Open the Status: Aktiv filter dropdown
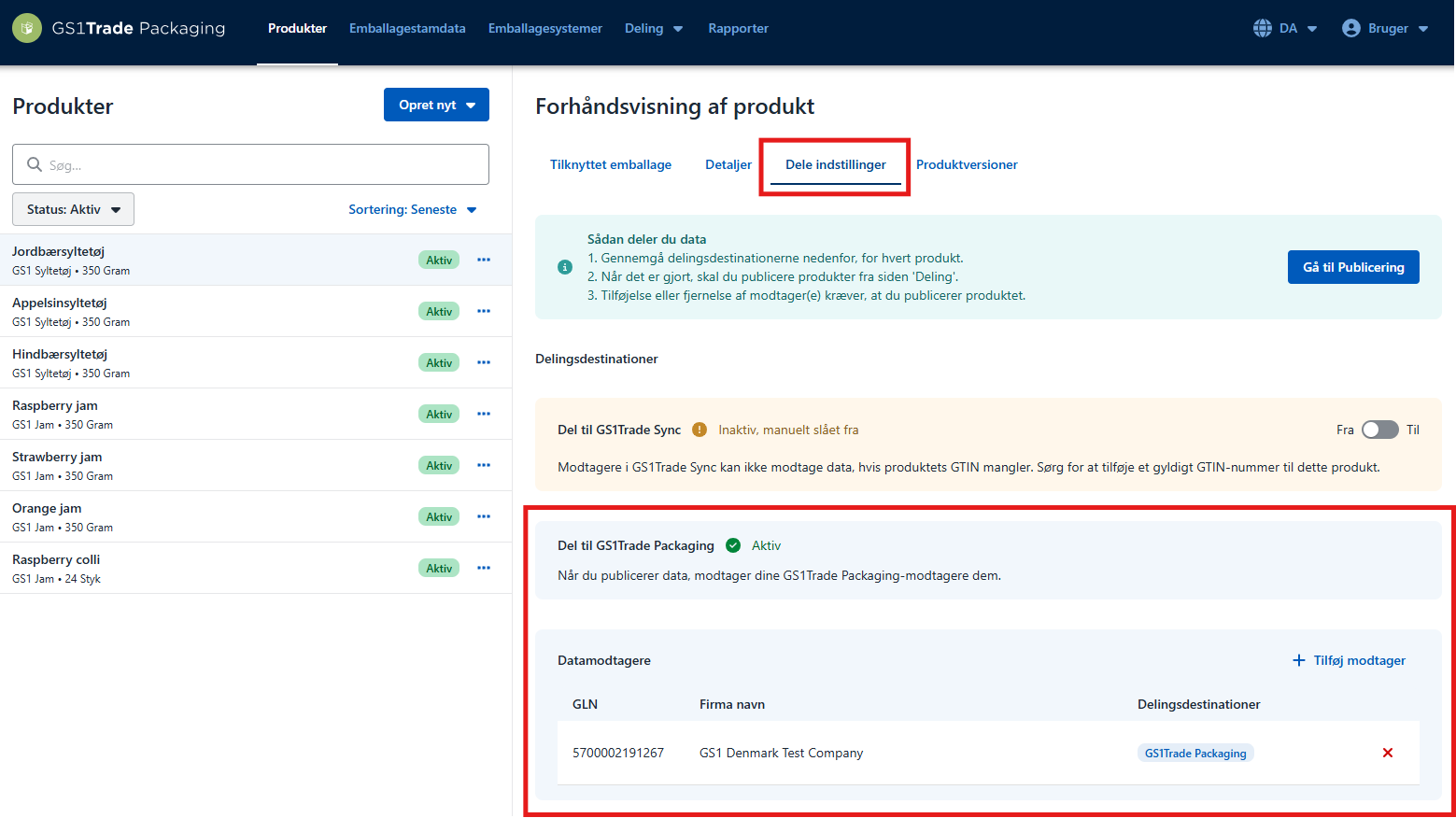Image resolution: width=1456 pixels, height=818 pixels. (x=73, y=209)
